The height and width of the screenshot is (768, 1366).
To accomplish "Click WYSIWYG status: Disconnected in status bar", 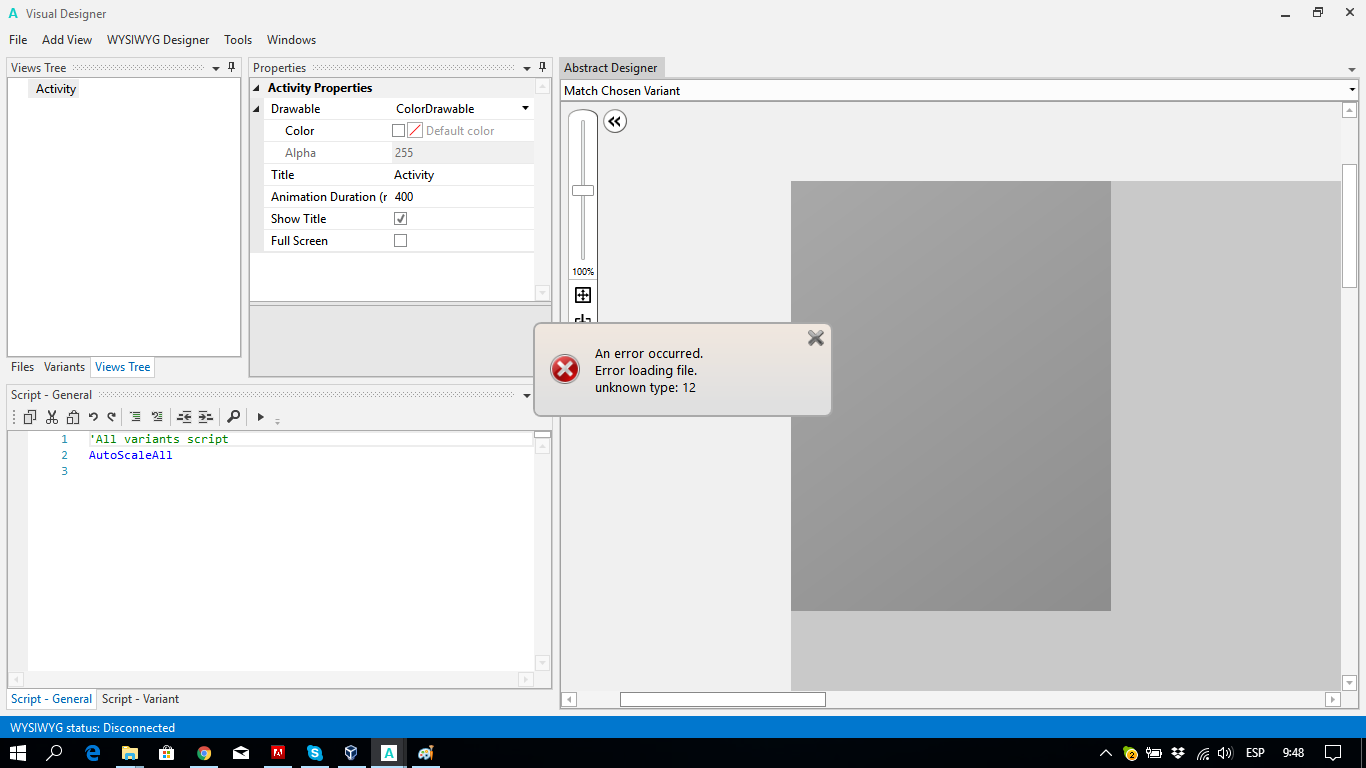I will (92, 728).
